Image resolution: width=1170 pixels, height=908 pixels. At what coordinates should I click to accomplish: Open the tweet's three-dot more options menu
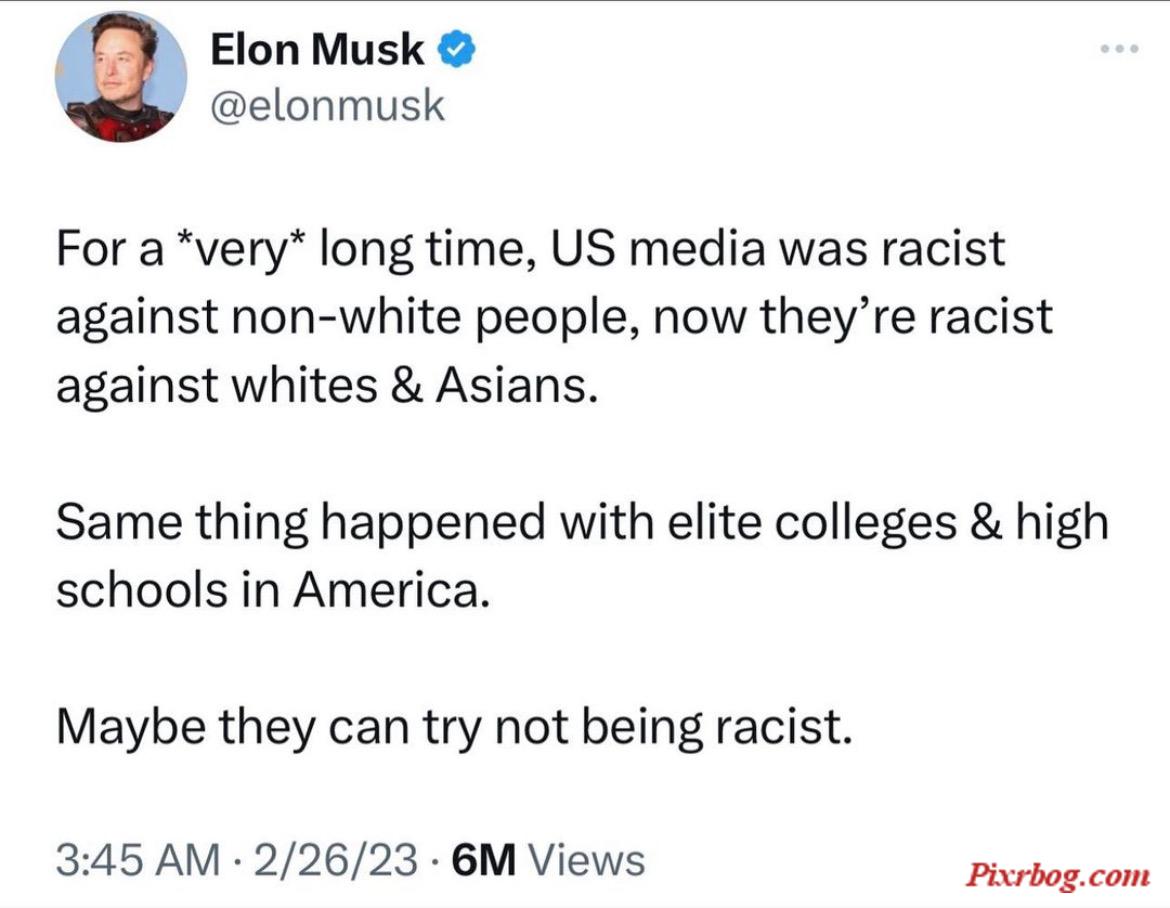coord(1119,49)
